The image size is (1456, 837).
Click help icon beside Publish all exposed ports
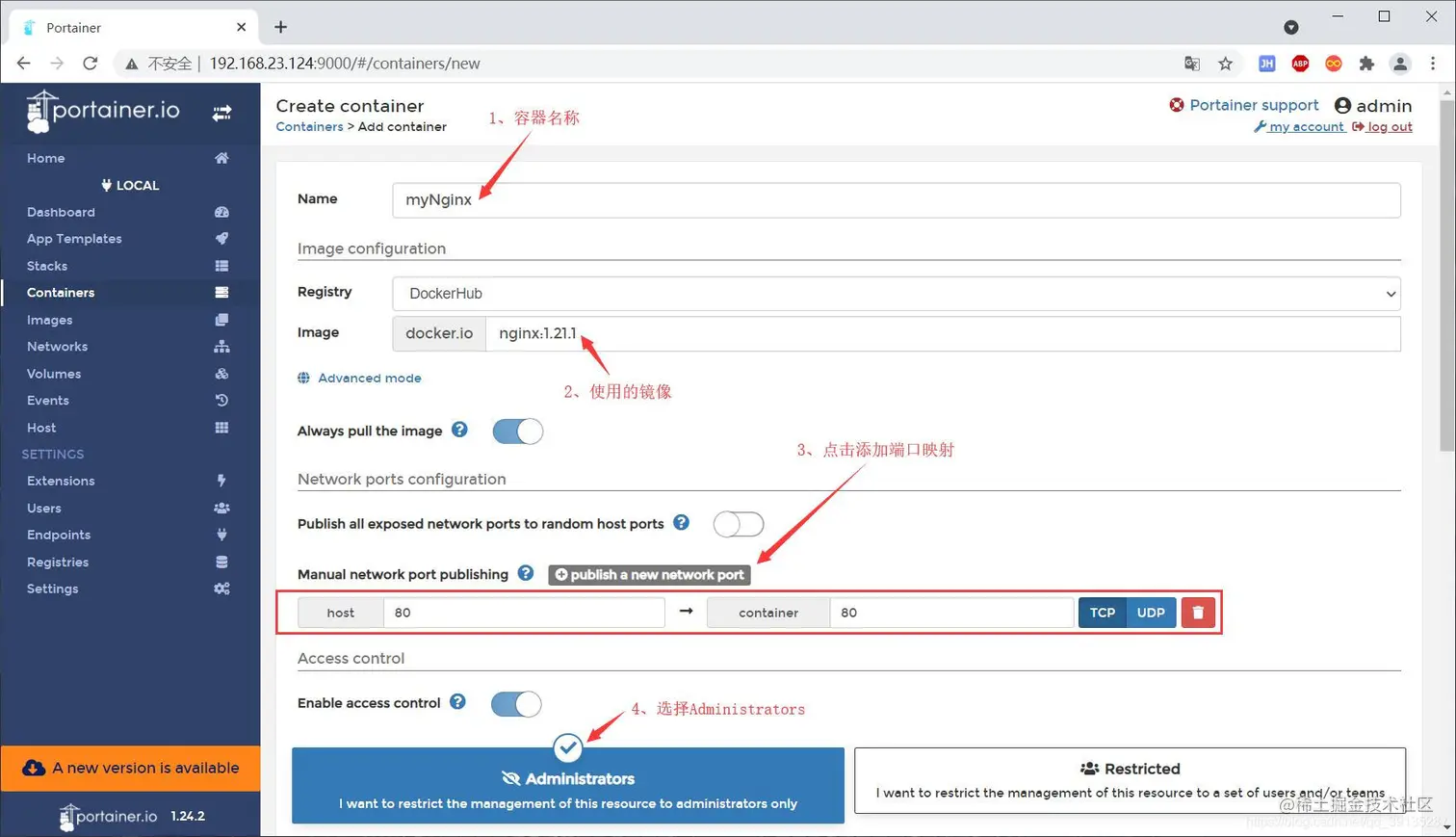(x=681, y=522)
